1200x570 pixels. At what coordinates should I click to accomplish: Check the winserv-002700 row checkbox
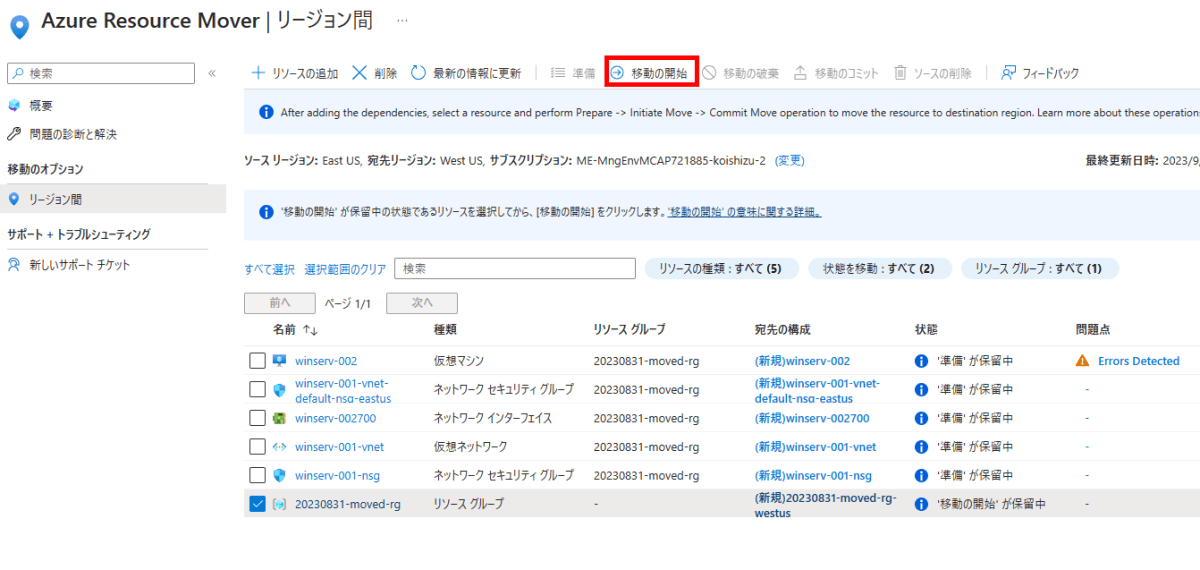257,418
